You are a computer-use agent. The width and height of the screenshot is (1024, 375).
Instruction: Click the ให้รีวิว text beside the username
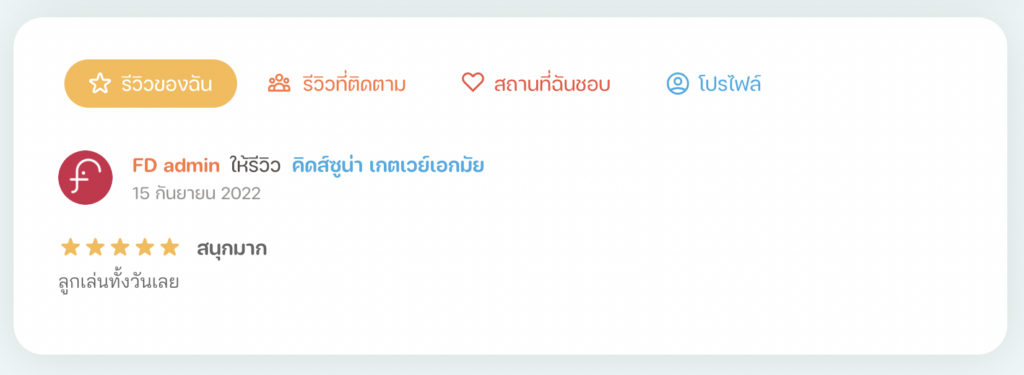255,166
